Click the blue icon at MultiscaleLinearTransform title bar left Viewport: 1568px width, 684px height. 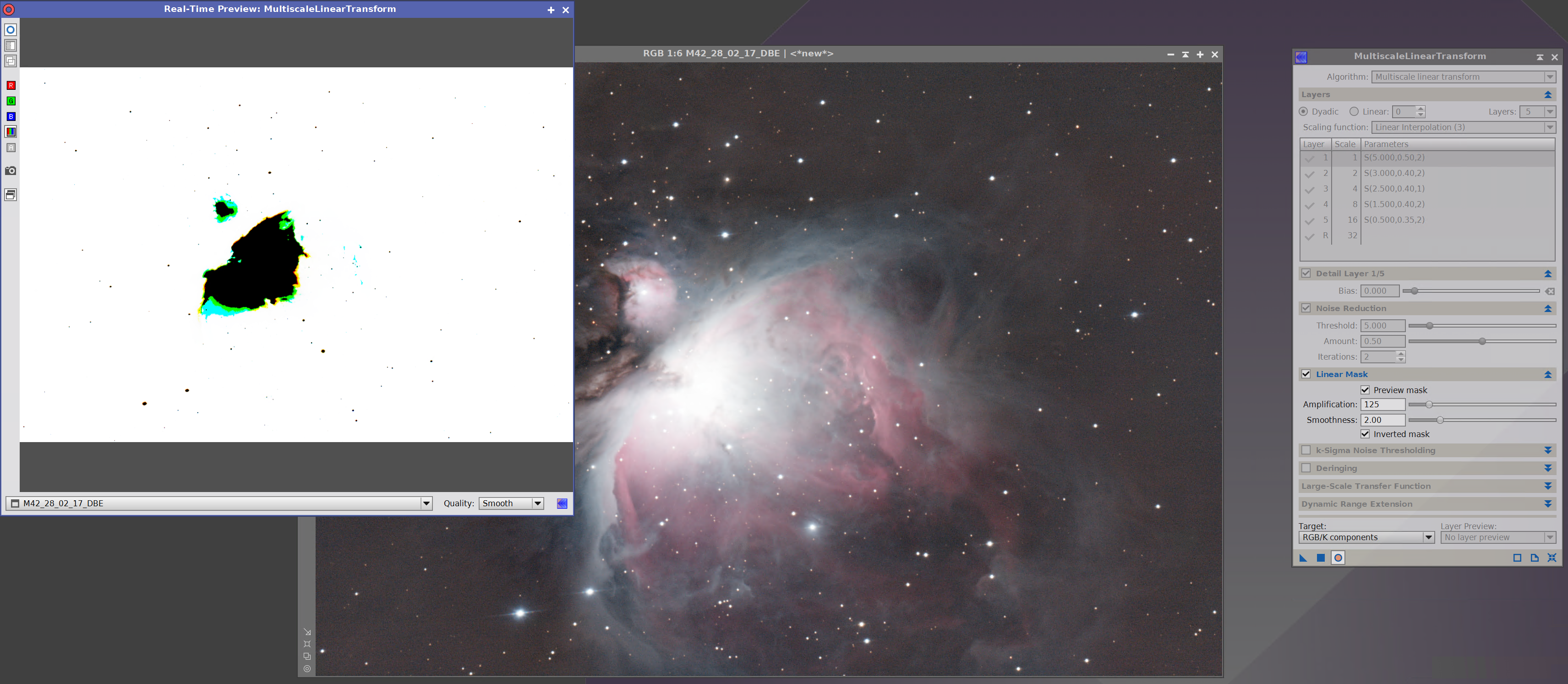pyautogui.click(x=1301, y=57)
